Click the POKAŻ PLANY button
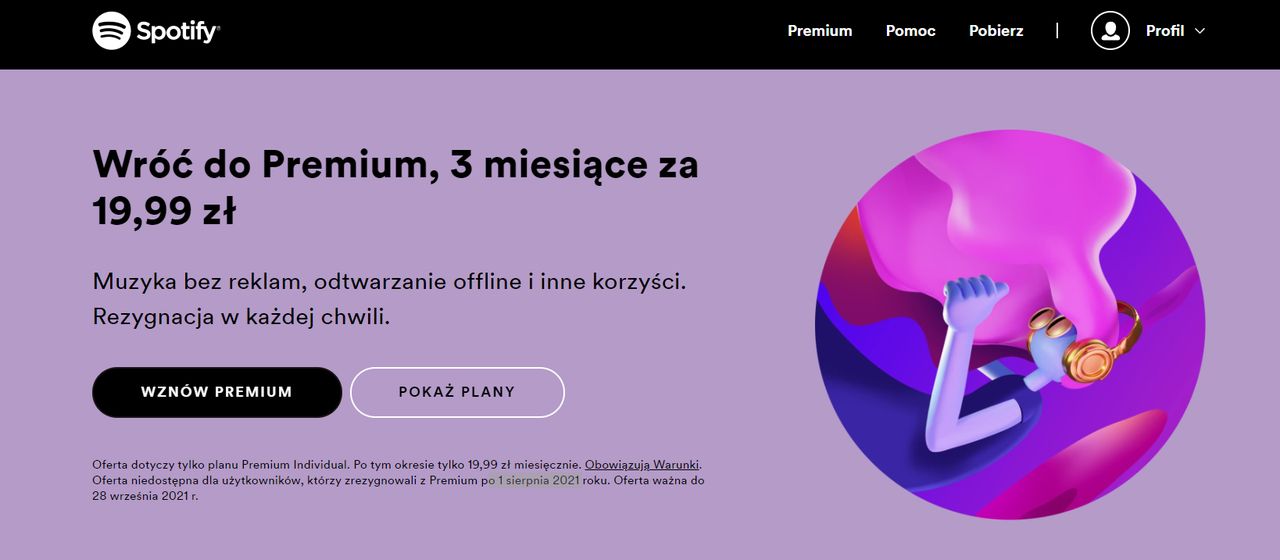Screen dimensions: 1280x560 pyautogui.click(x=457, y=392)
